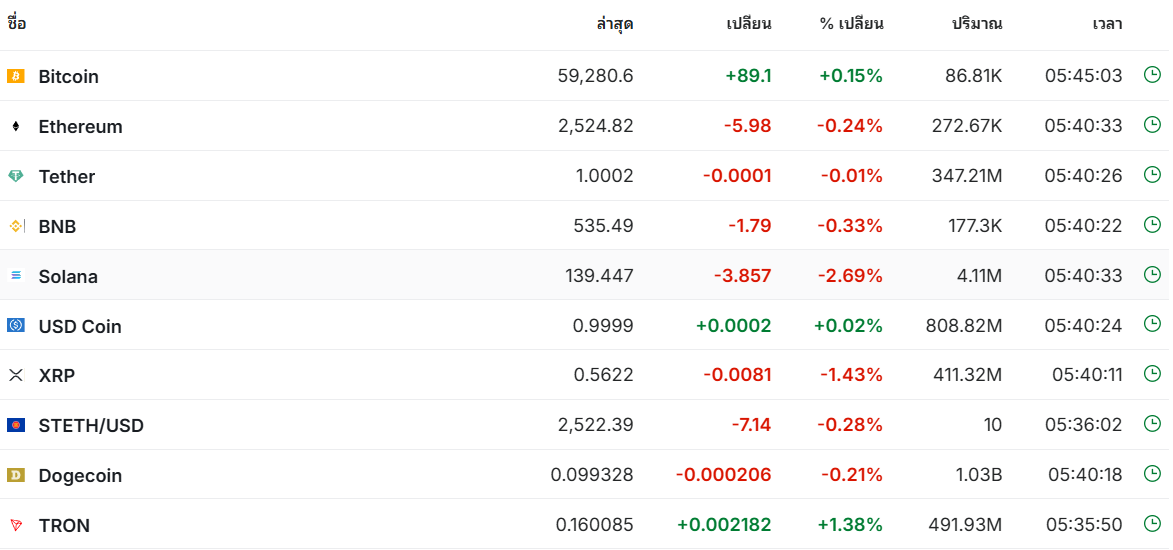Click the Bitcoin coin logo icon

(15, 76)
